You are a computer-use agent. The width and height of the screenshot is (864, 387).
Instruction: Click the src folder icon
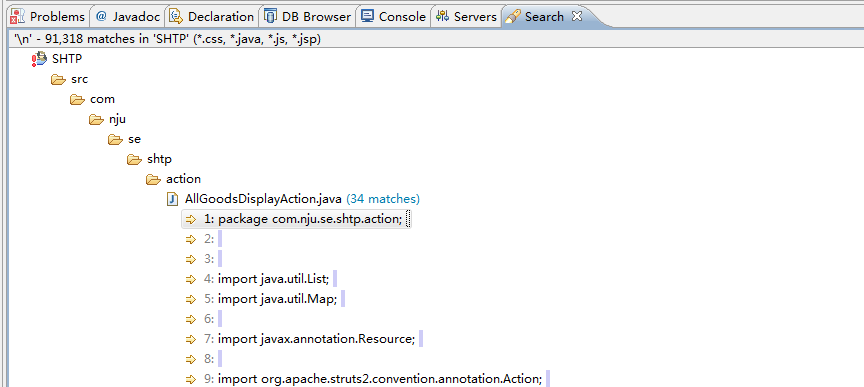click(x=58, y=79)
